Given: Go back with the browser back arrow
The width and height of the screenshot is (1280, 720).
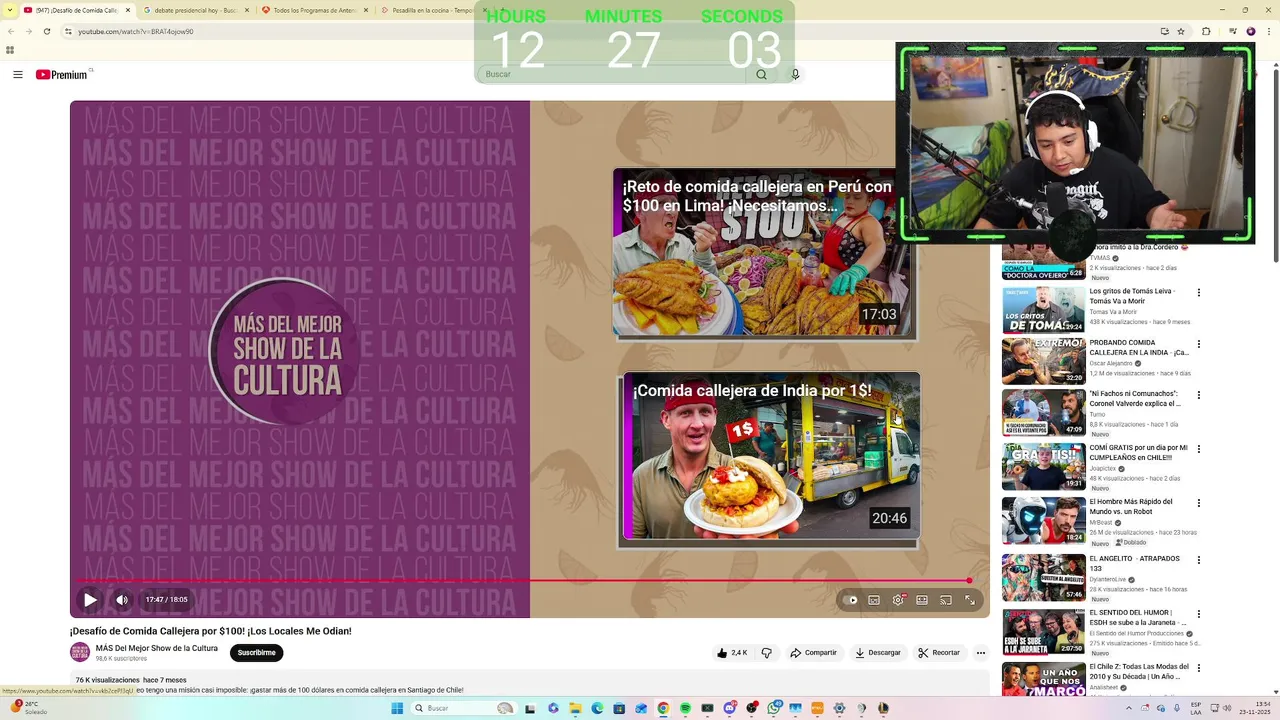Looking at the screenshot, I should click(x=9, y=31).
